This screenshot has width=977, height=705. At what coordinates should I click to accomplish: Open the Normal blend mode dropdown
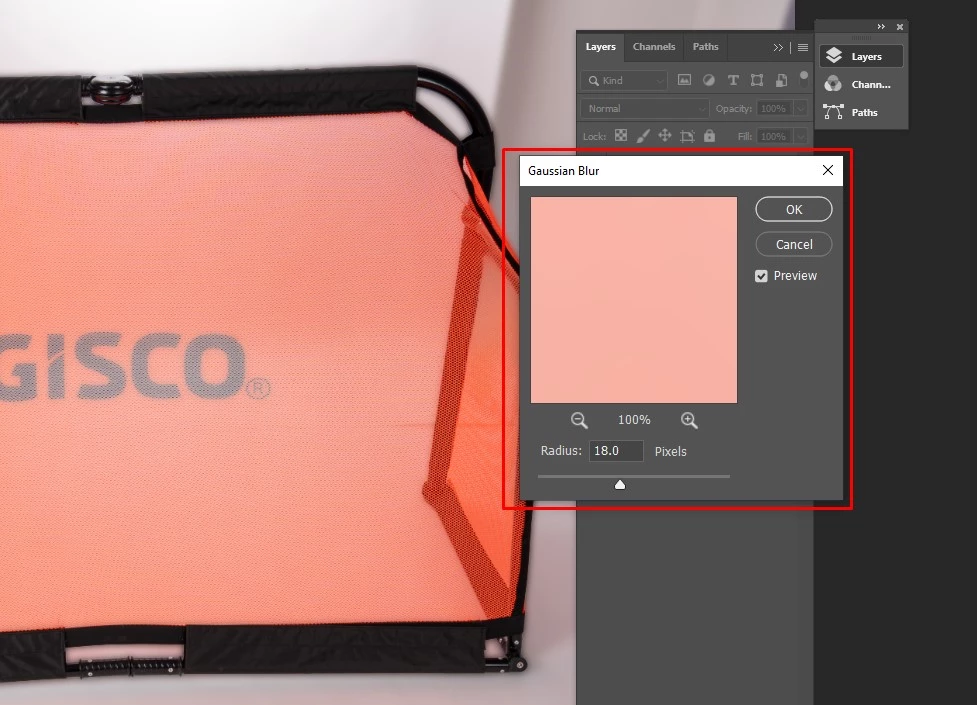coord(645,108)
